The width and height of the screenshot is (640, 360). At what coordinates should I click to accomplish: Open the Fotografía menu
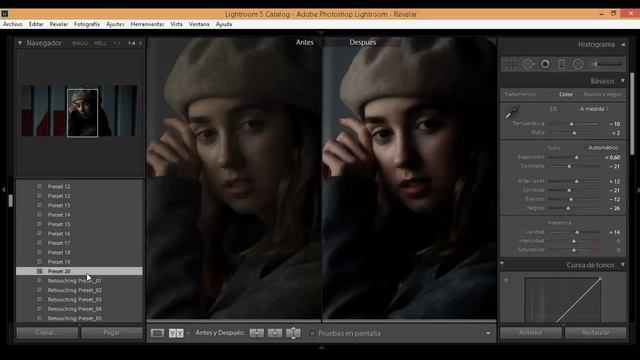click(87, 24)
